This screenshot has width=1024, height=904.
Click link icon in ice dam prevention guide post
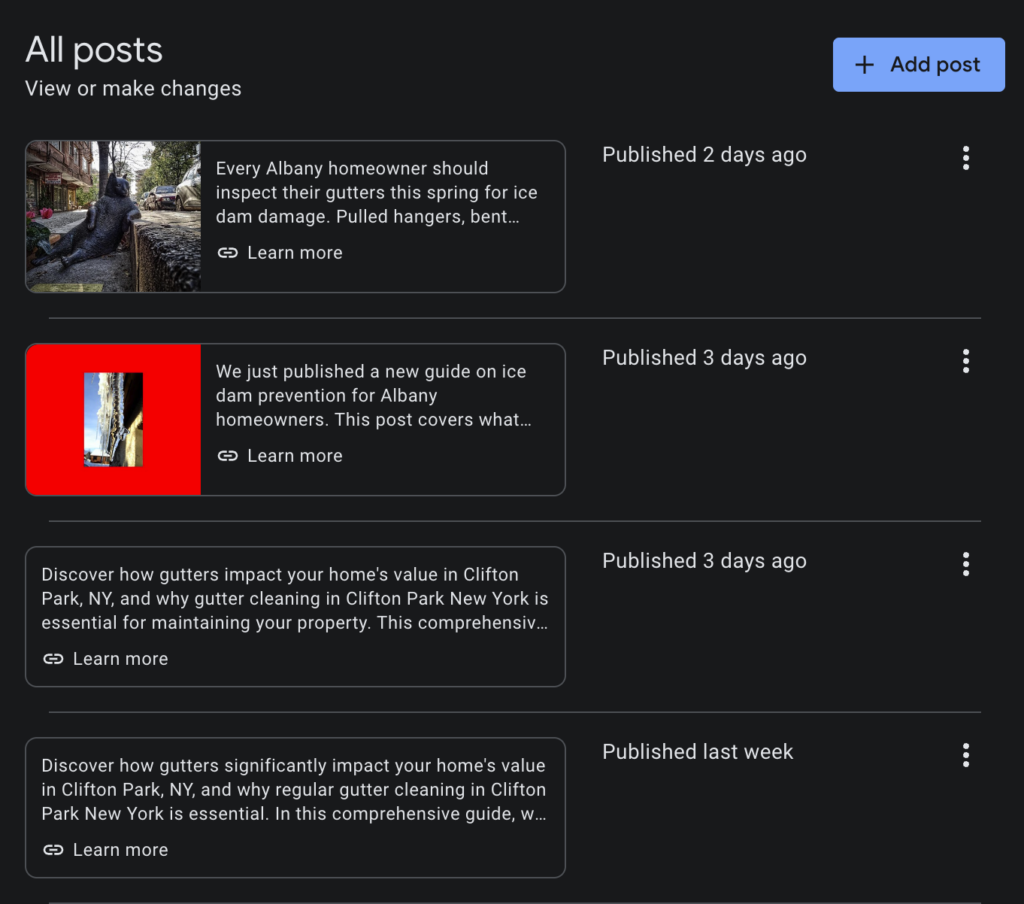(x=228, y=456)
